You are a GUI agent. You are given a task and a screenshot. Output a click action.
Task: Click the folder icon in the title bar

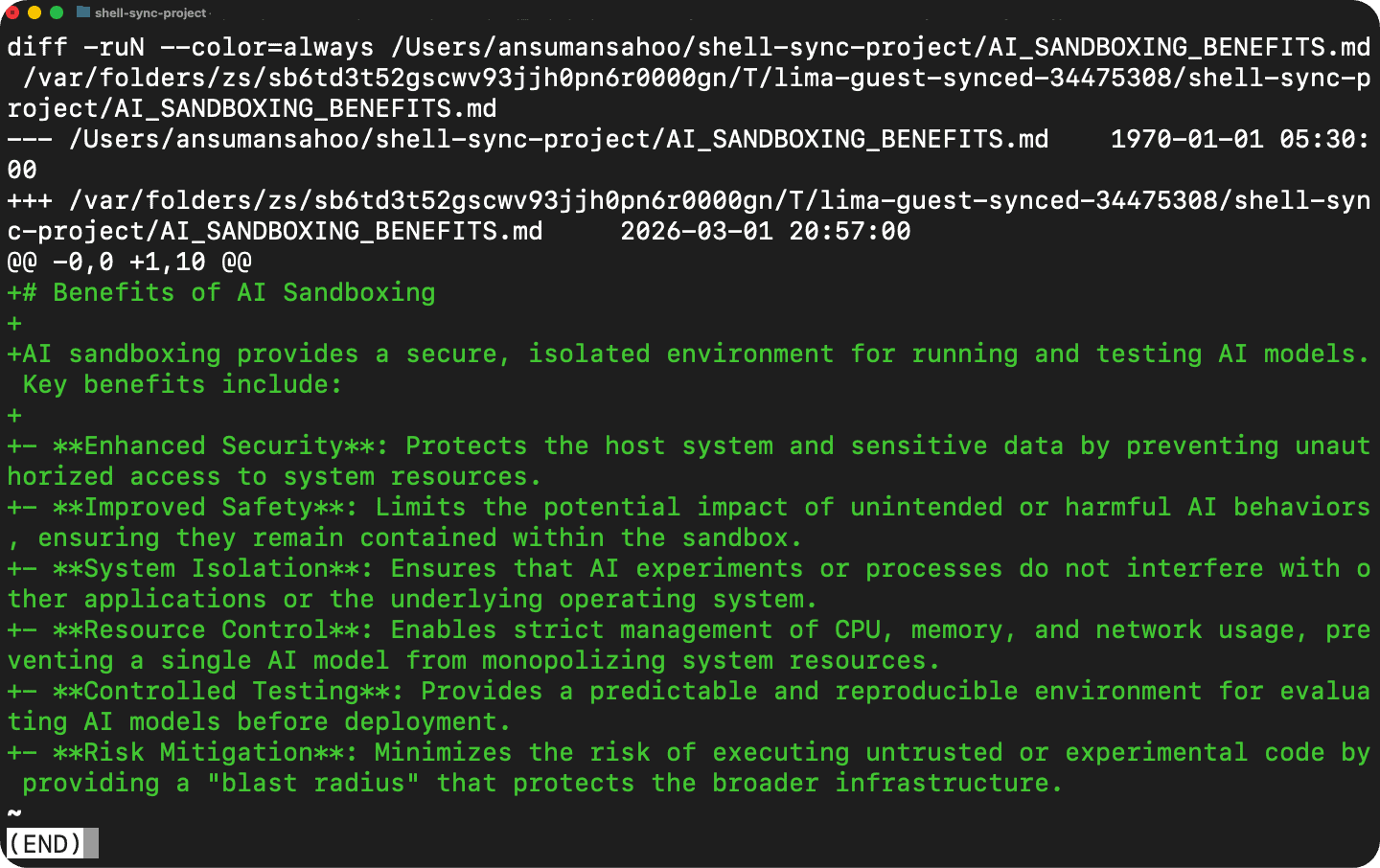[x=81, y=14]
